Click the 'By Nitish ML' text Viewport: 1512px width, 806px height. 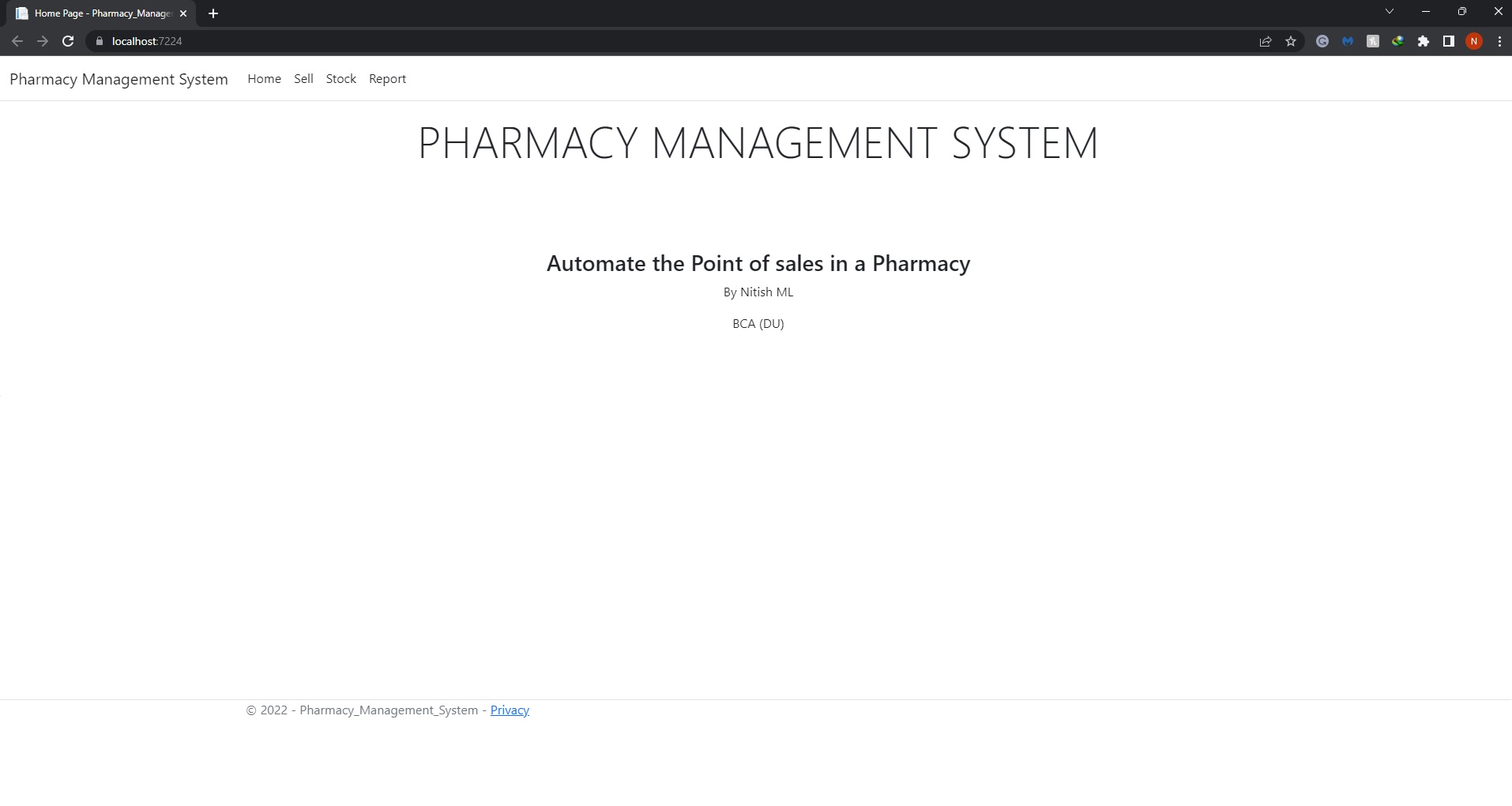click(x=758, y=292)
